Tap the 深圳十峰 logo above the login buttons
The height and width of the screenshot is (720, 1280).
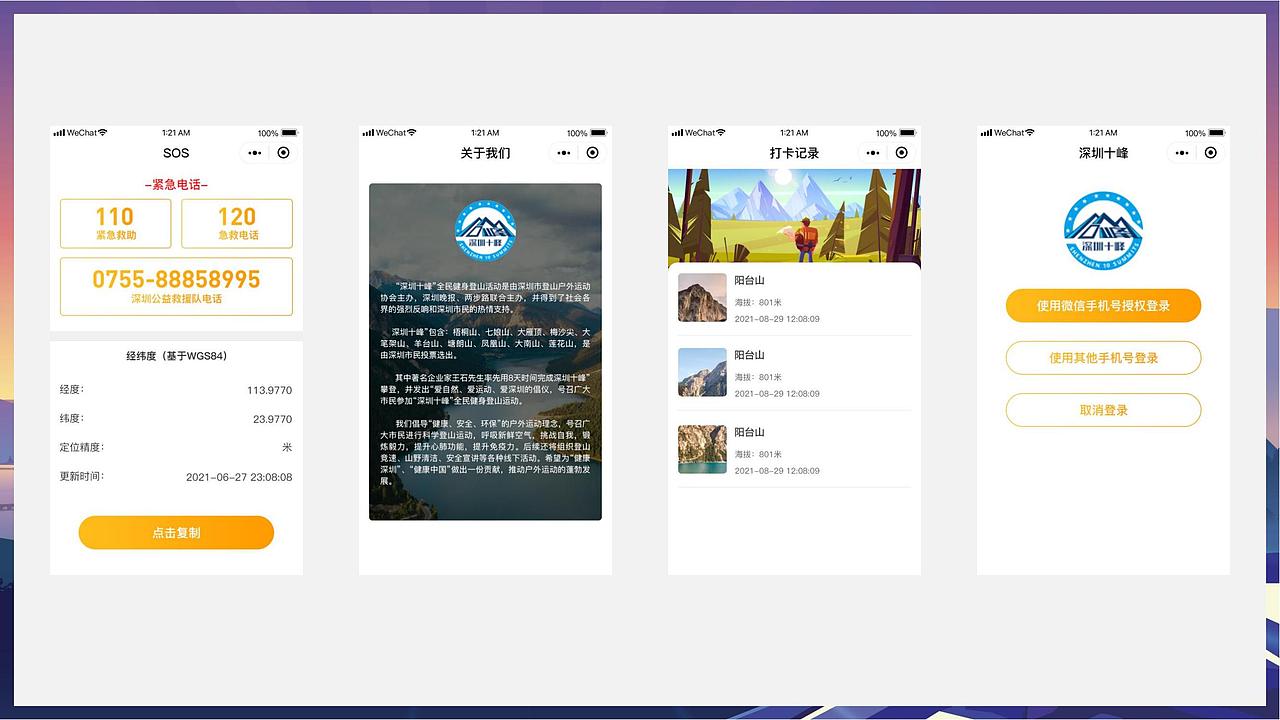tap(1103, 231)
